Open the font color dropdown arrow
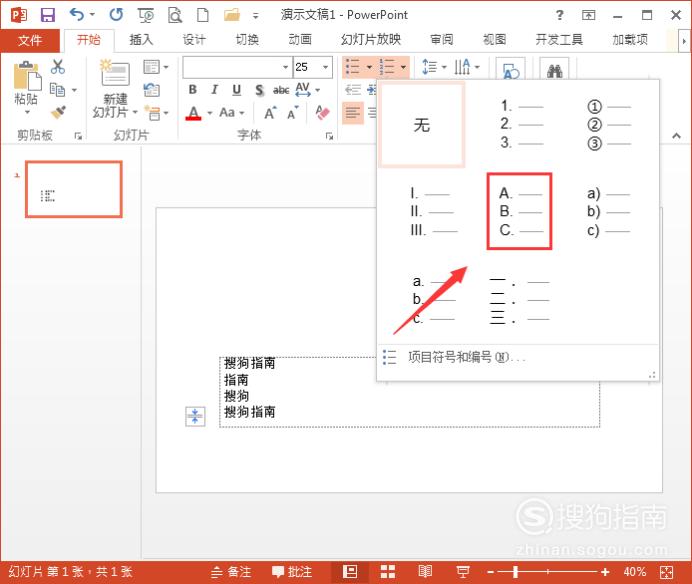 tap(210, 113)
